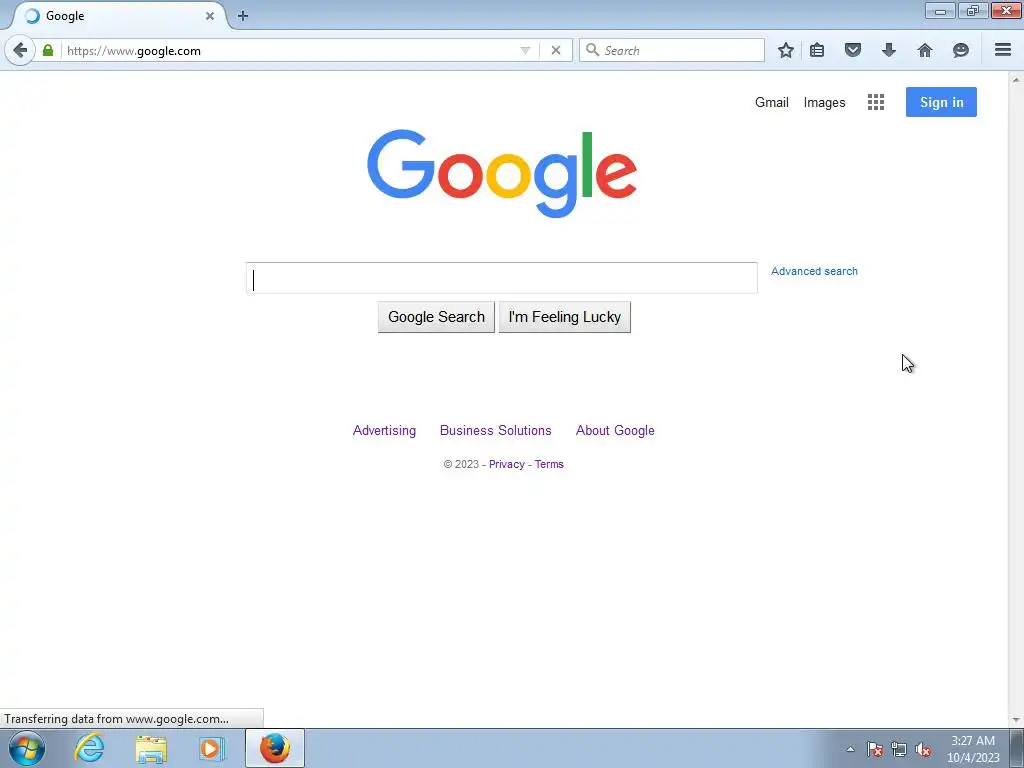Save to Pocket icon
The image size is (1024, 768).
(853, 50)
